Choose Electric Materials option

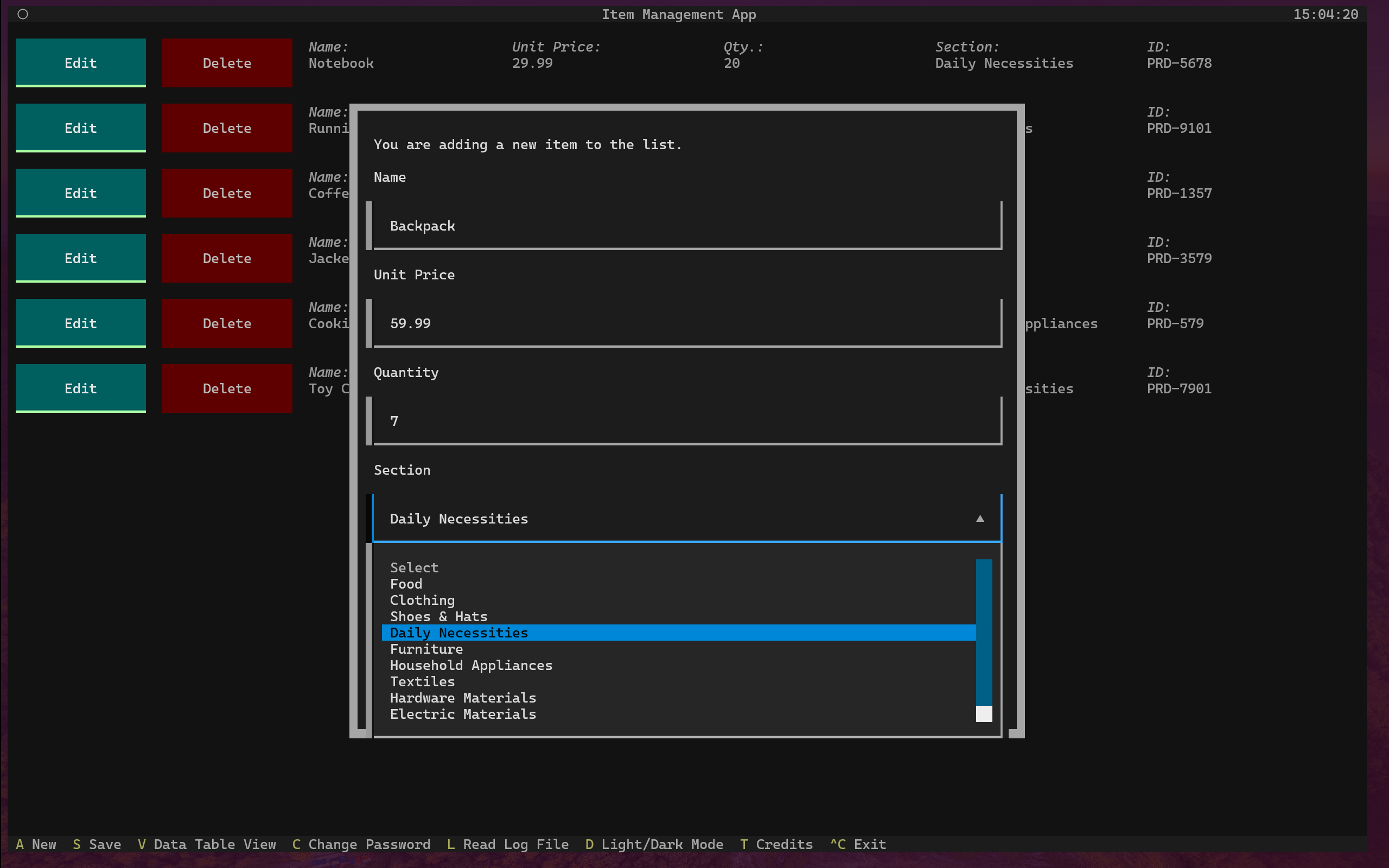point(678,714)
